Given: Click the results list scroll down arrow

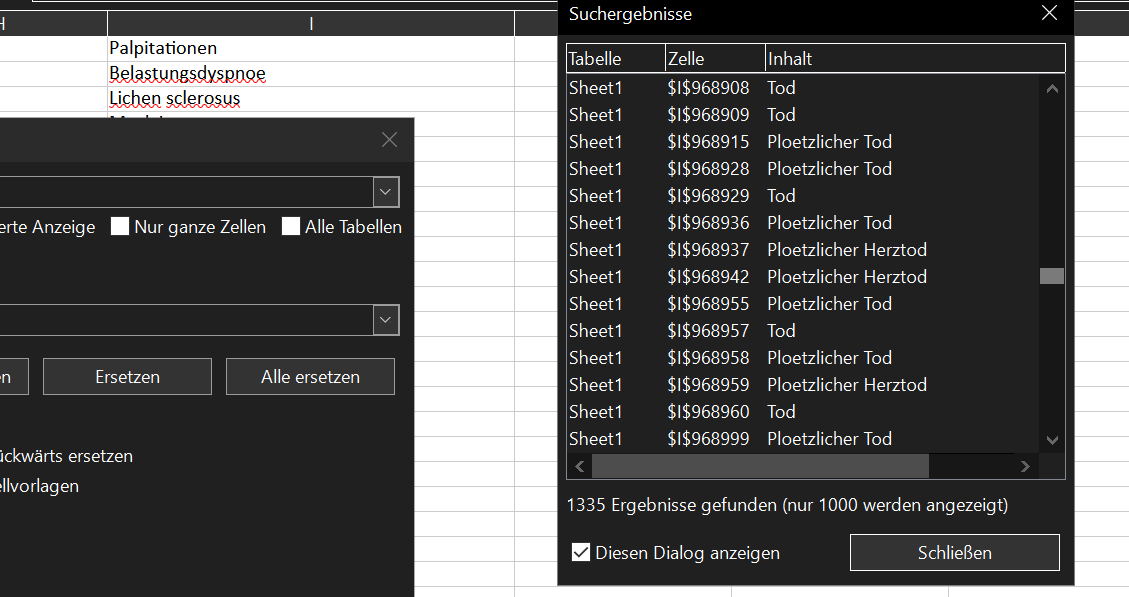Looking at the screenshot, I should click(x=1052, y=439).
